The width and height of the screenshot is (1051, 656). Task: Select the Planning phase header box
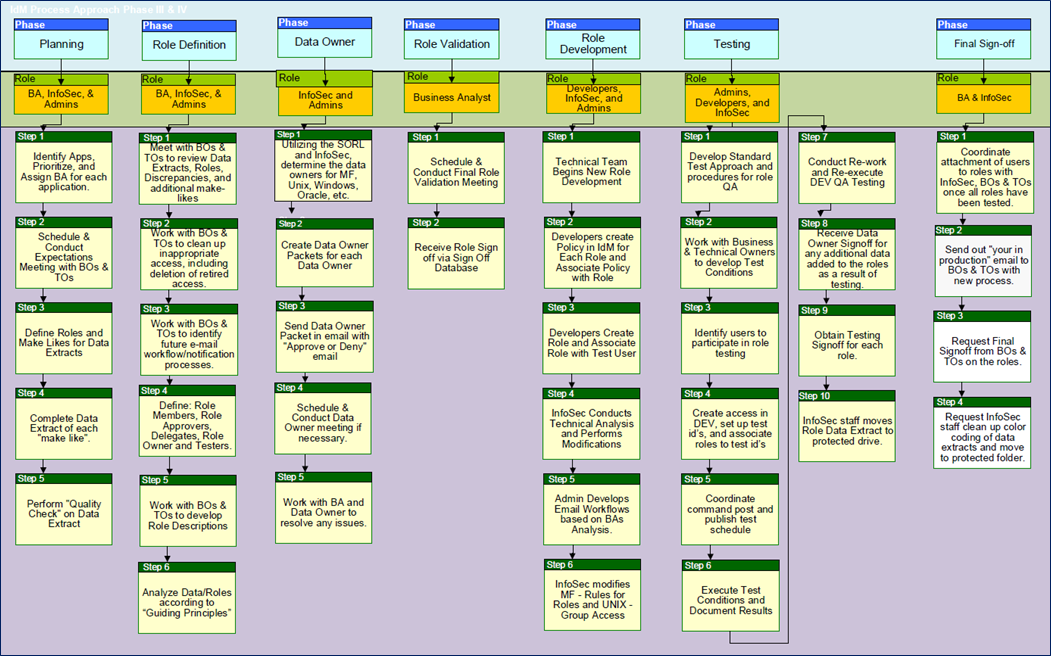click(x=63, y=44)
